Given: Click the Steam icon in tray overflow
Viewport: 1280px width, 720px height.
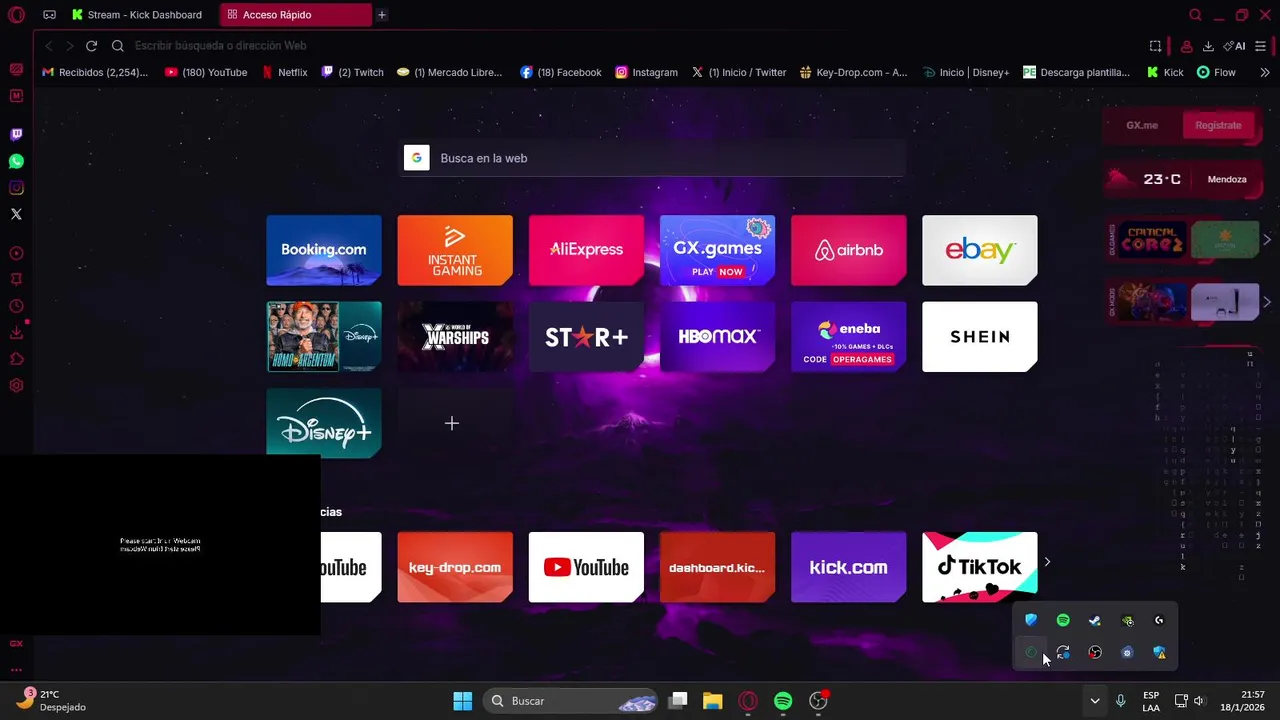Looking at the screenshot, I should click(1095, 620).
